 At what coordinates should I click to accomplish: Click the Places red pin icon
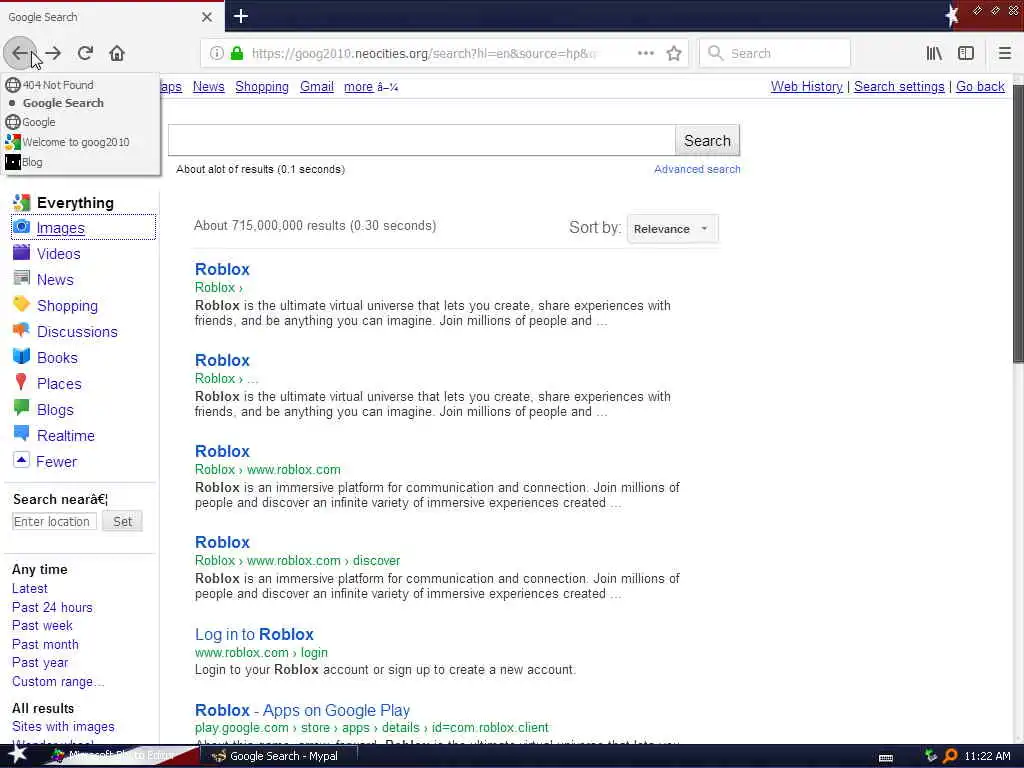tap(21, 383)
